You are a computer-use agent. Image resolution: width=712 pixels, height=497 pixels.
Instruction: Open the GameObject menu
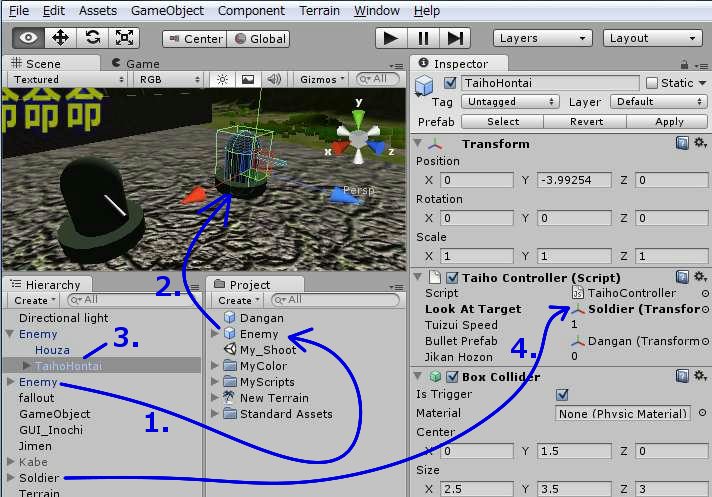coord(167,10)
